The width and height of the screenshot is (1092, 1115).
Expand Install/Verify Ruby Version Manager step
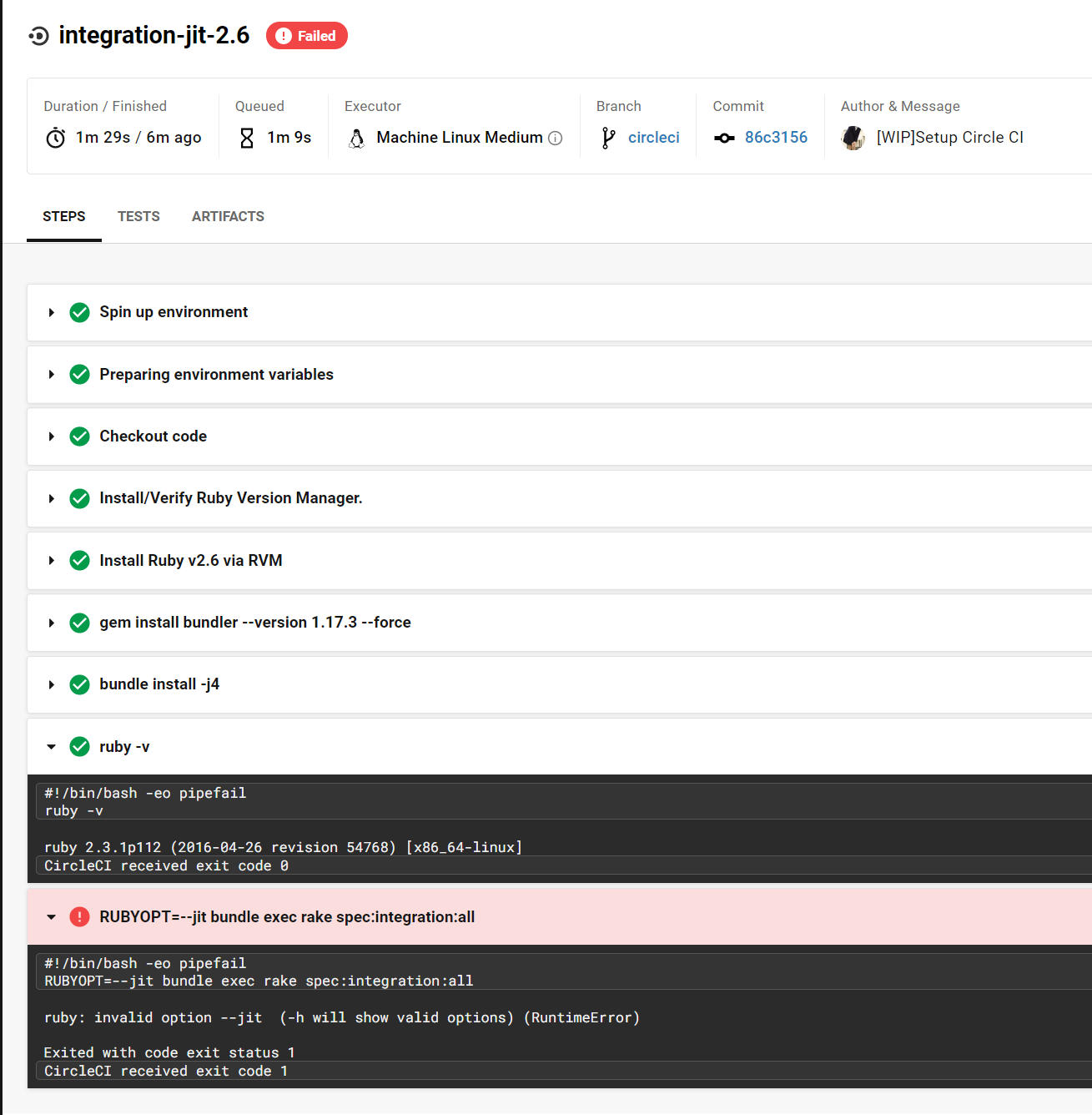tap(52, 498)
